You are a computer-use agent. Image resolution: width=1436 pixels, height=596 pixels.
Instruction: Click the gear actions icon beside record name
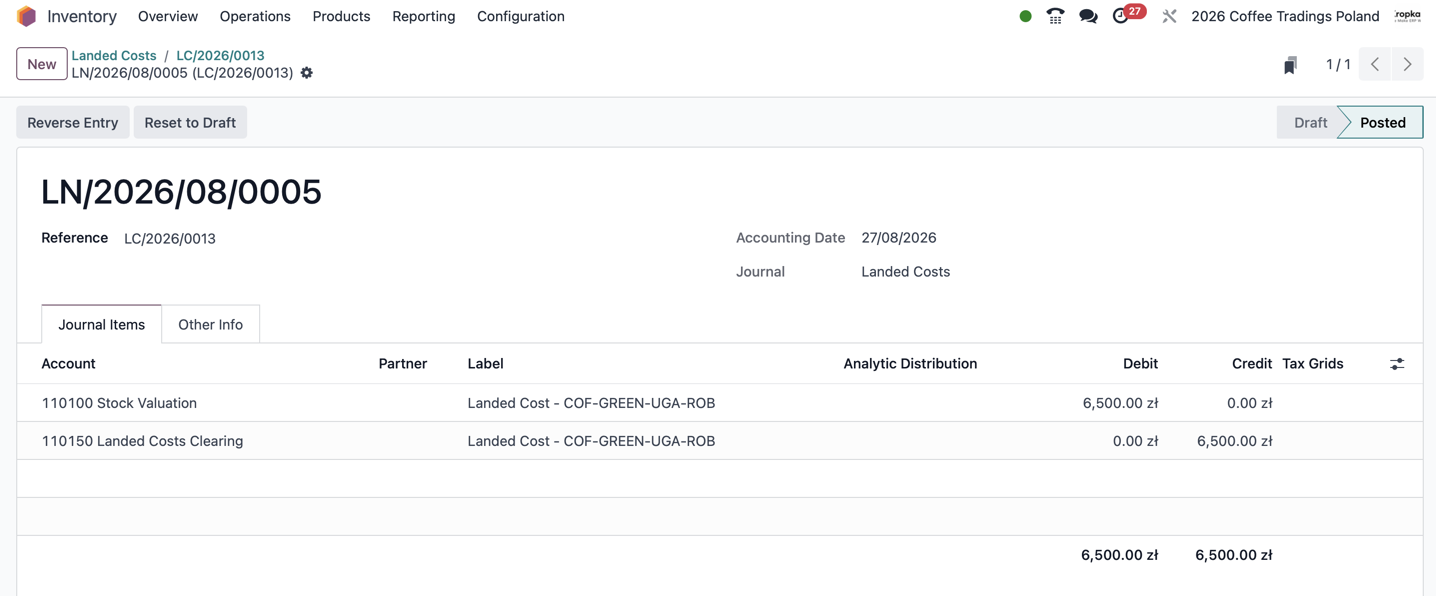coord(307,73)
